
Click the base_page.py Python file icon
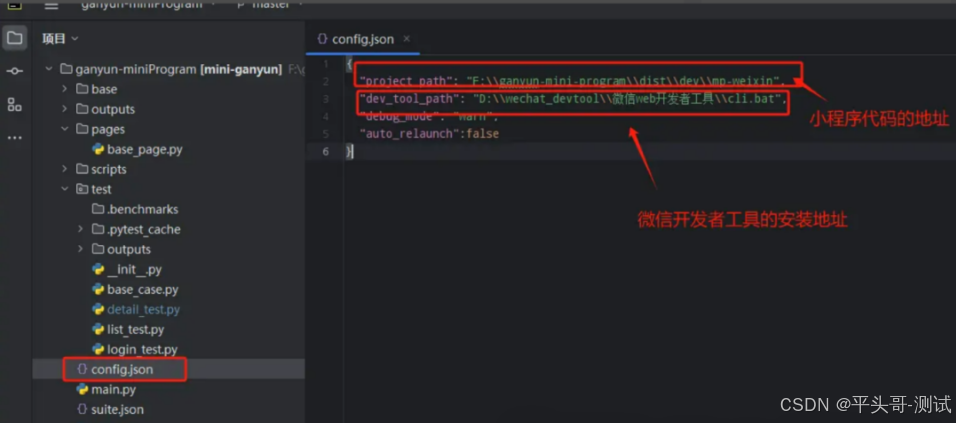98,149
